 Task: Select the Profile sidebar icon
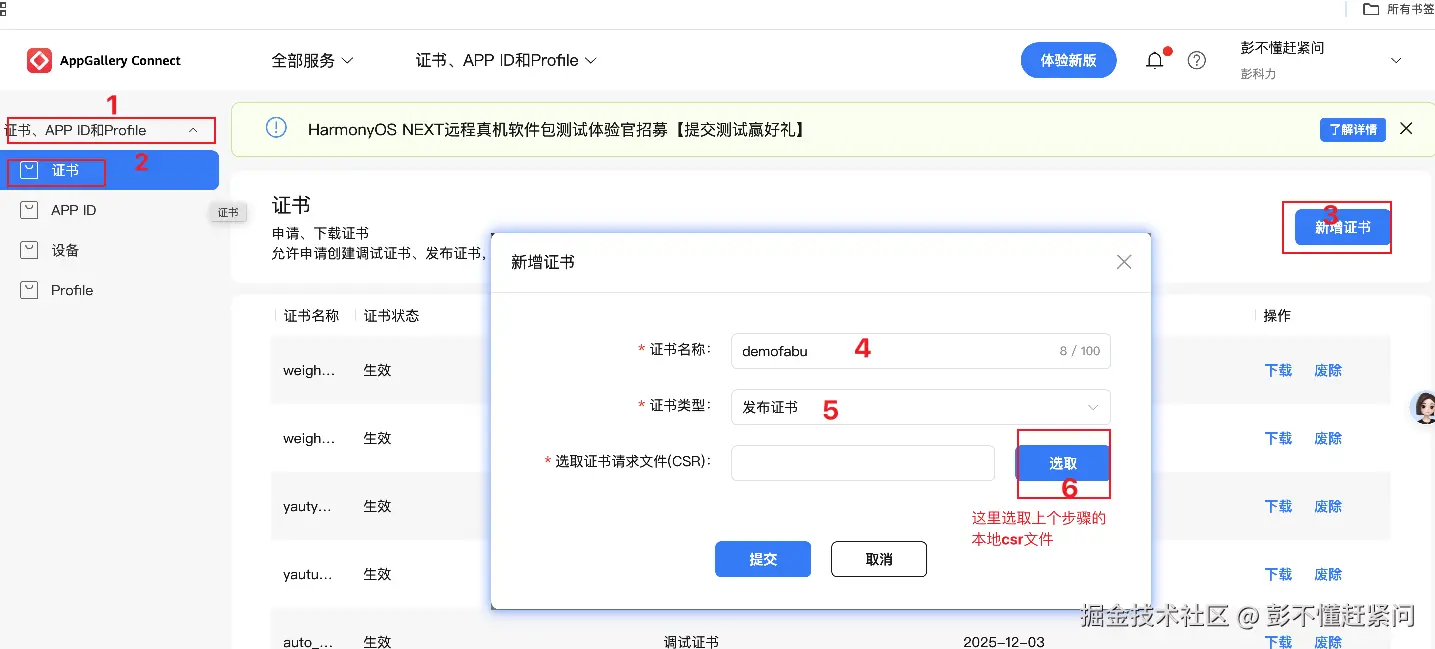click(30, 290)
